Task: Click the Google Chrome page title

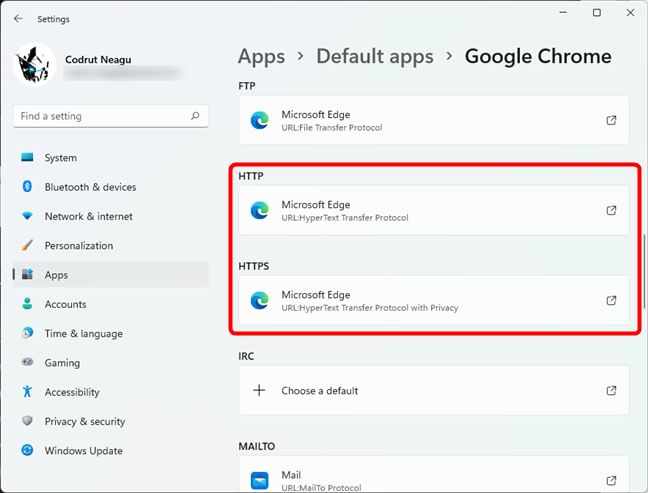Action: click(x=538, y=57)
